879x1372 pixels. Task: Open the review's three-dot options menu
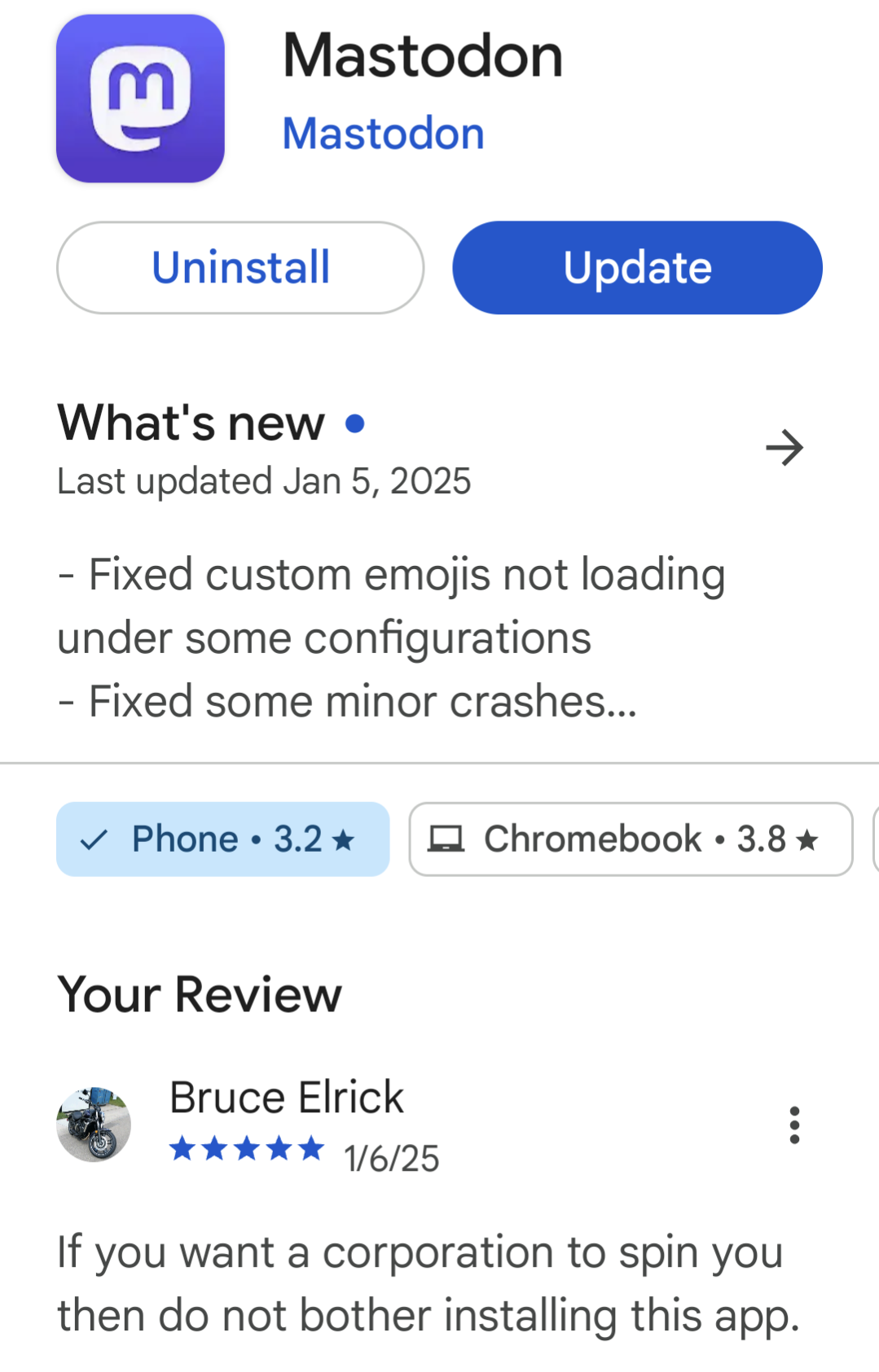(x=794, y=1125)
